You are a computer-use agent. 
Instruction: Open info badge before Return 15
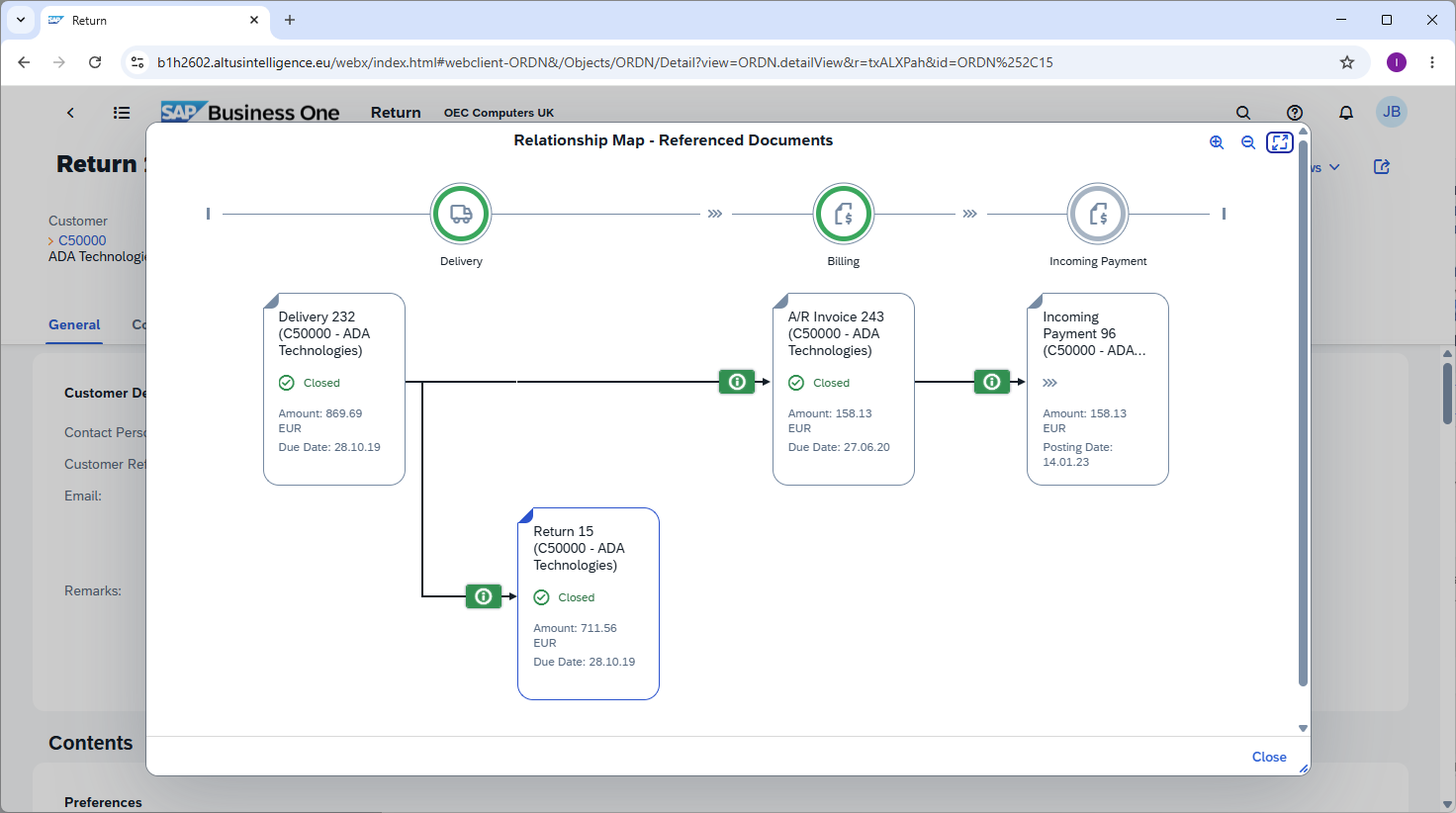pyautogui.click(x=484, y=596)
